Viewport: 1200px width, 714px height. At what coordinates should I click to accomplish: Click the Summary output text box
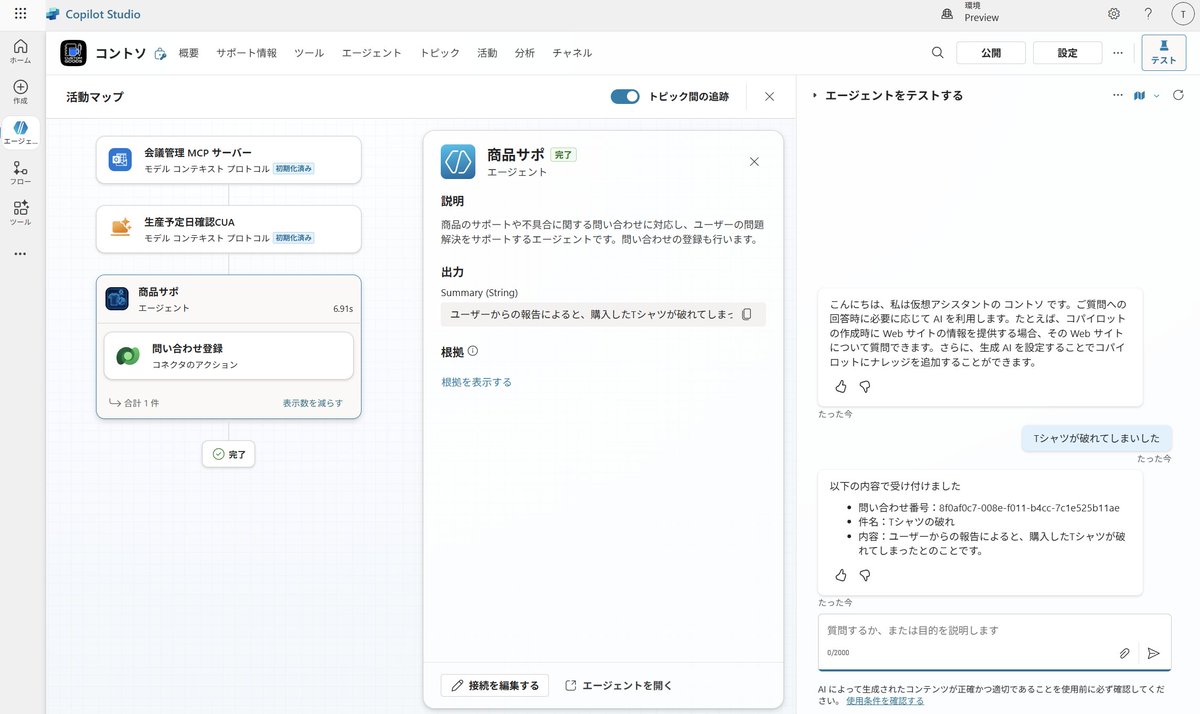[603, 314]
